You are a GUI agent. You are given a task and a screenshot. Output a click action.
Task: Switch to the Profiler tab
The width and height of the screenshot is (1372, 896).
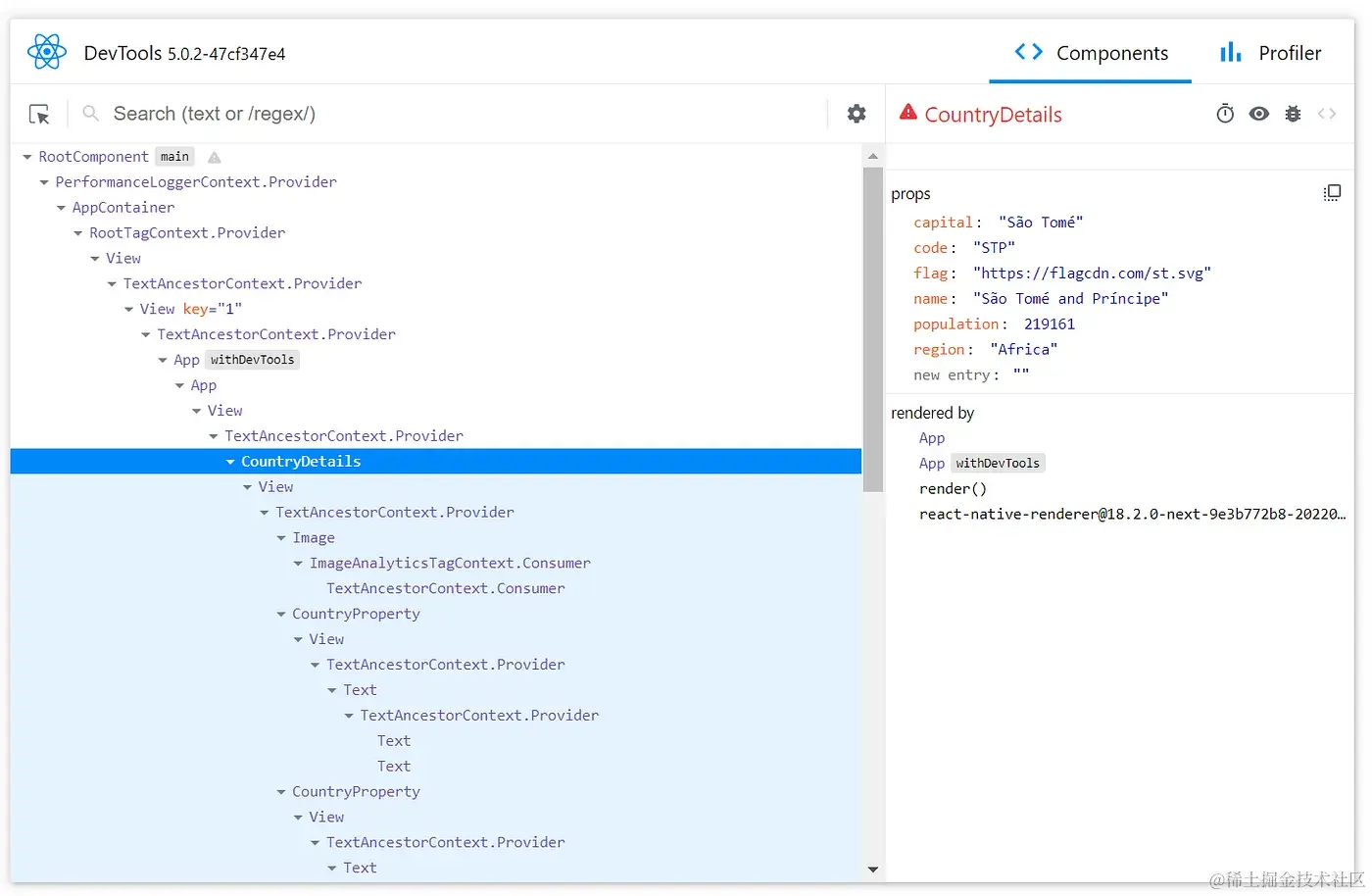[x=1270, y=53]
